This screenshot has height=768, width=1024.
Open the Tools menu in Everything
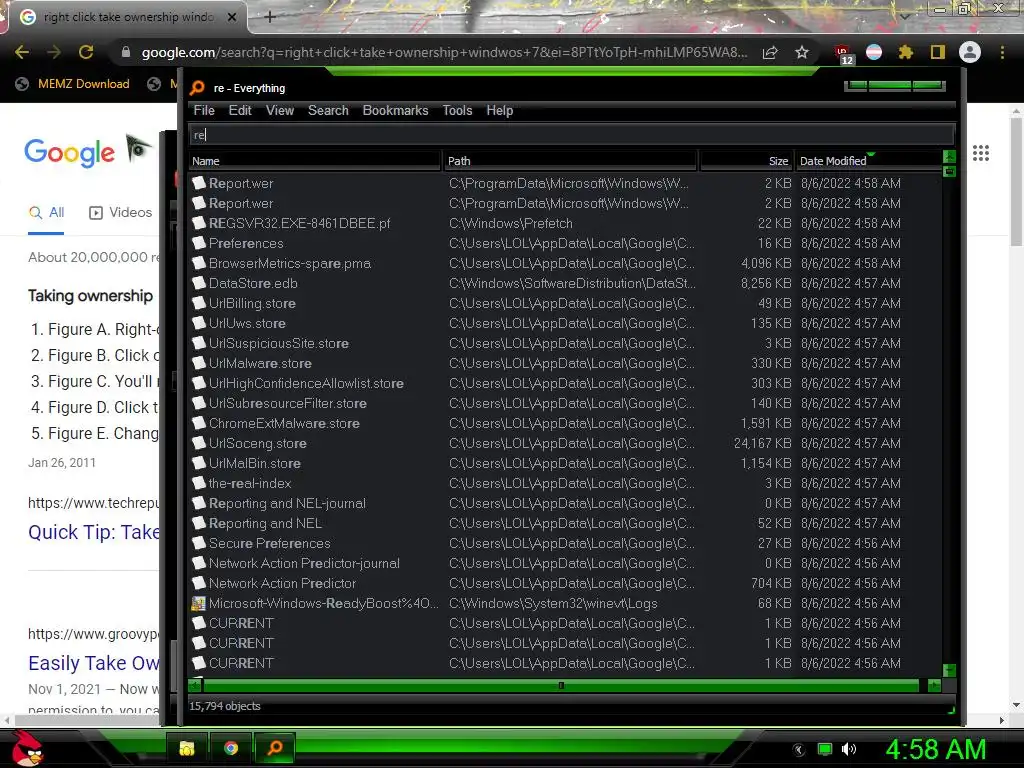click(457, 110)
